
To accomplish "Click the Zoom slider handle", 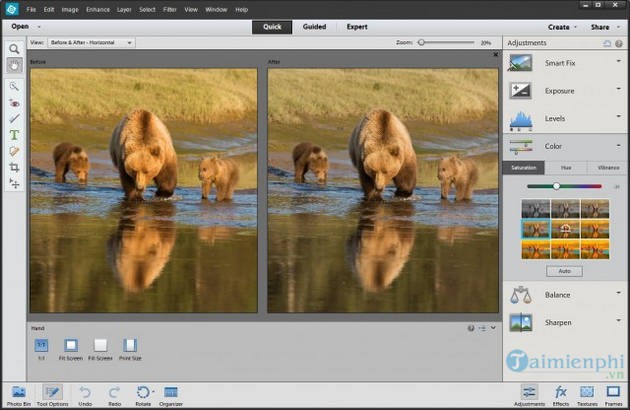I will 421,42.
